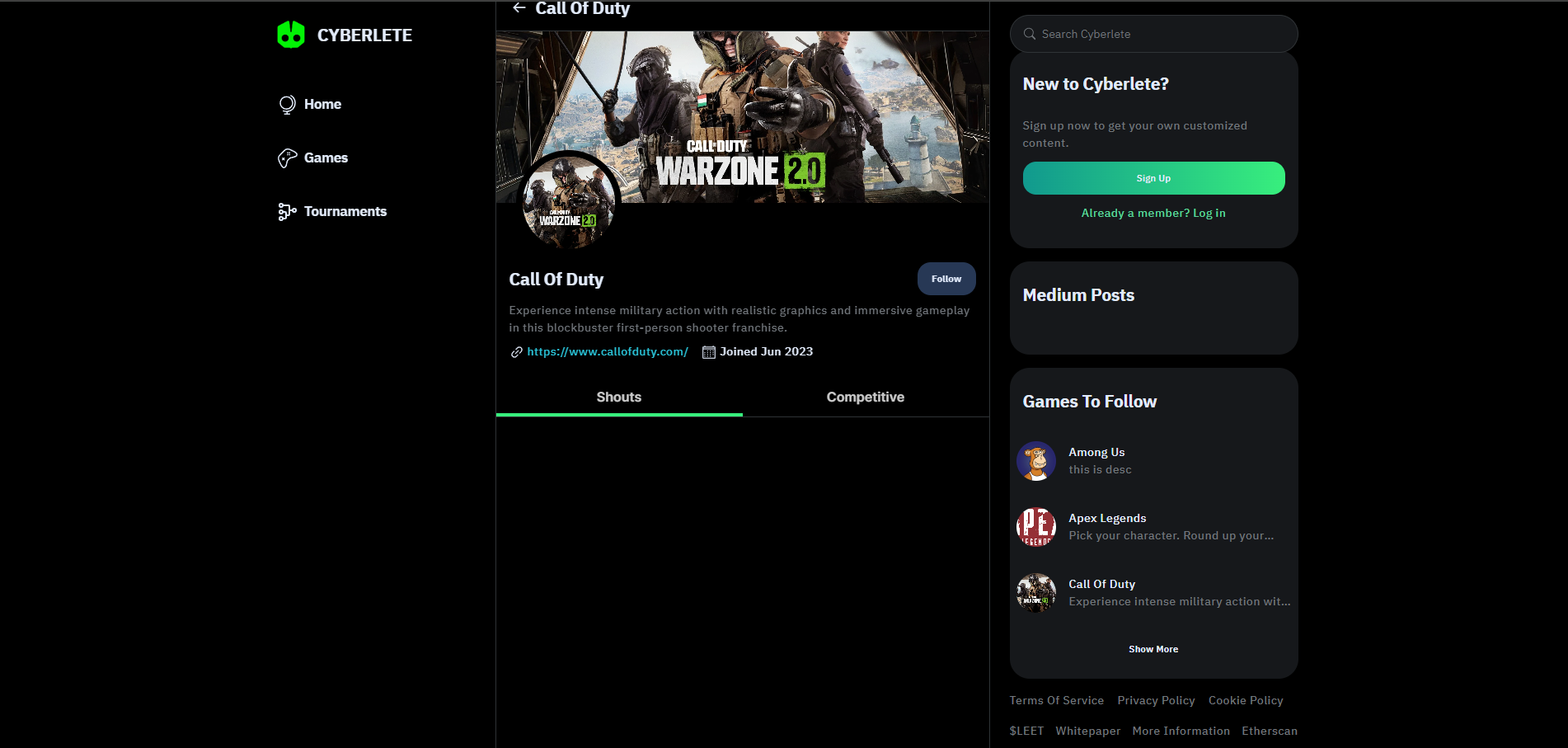Click the calendar icon next to Joined Jun 2023

click(708, 352)
